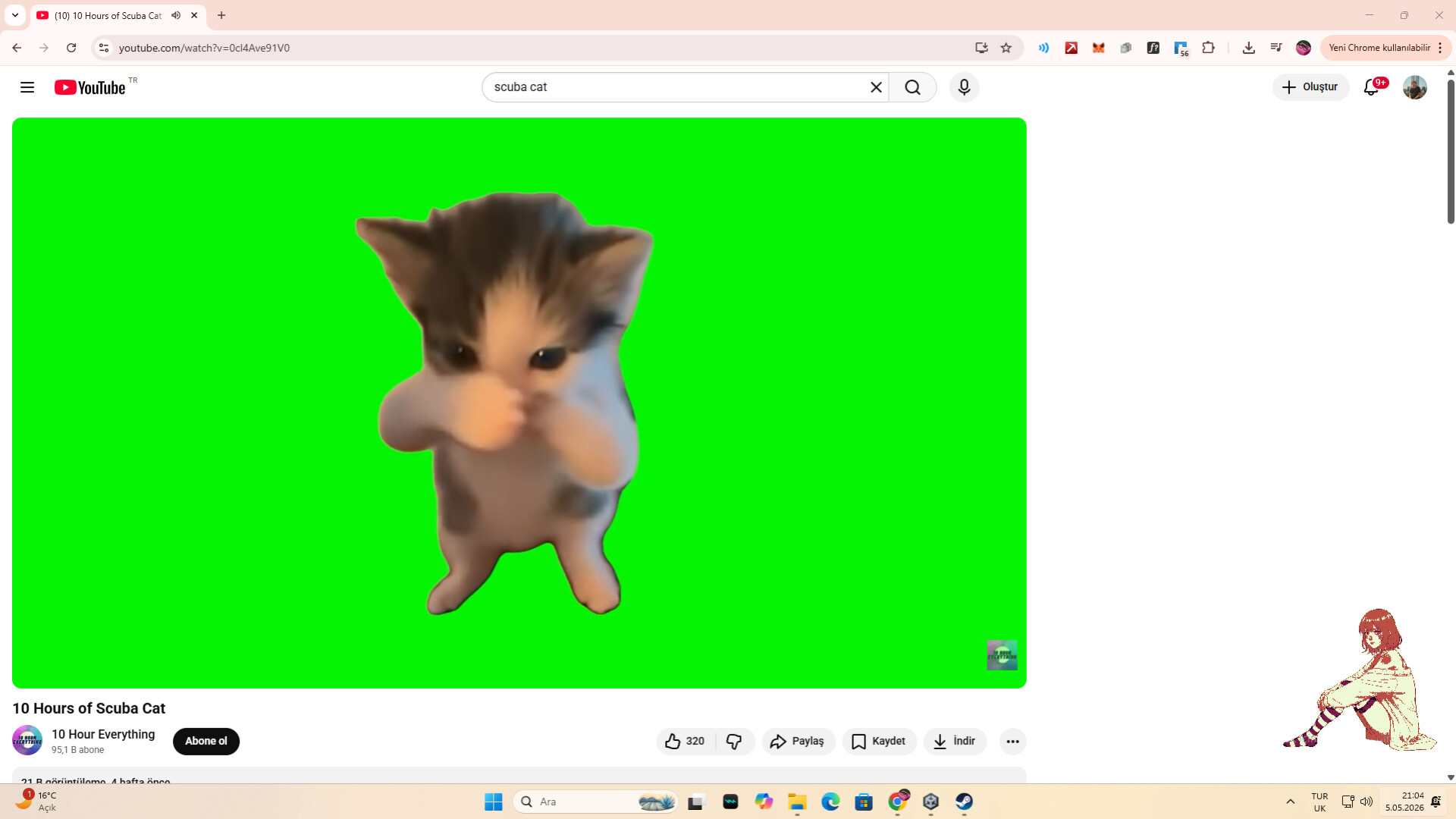Switch input language TUR UK
This screenshot has height=819, width=1456.
(x=1319, y=802)
